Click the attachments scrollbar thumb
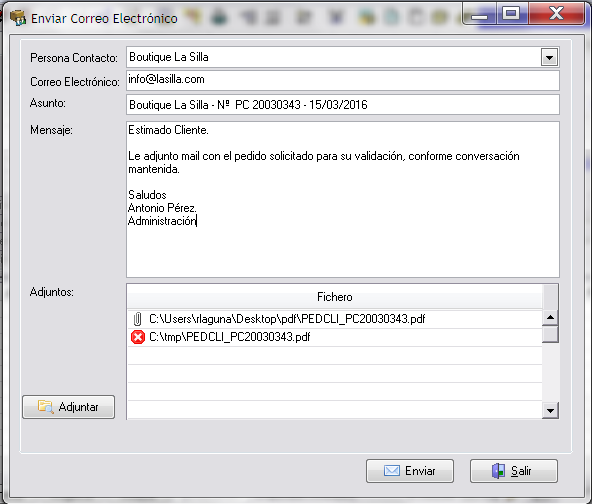This screenshot has width=592, height=504. (x=550, y=334)
